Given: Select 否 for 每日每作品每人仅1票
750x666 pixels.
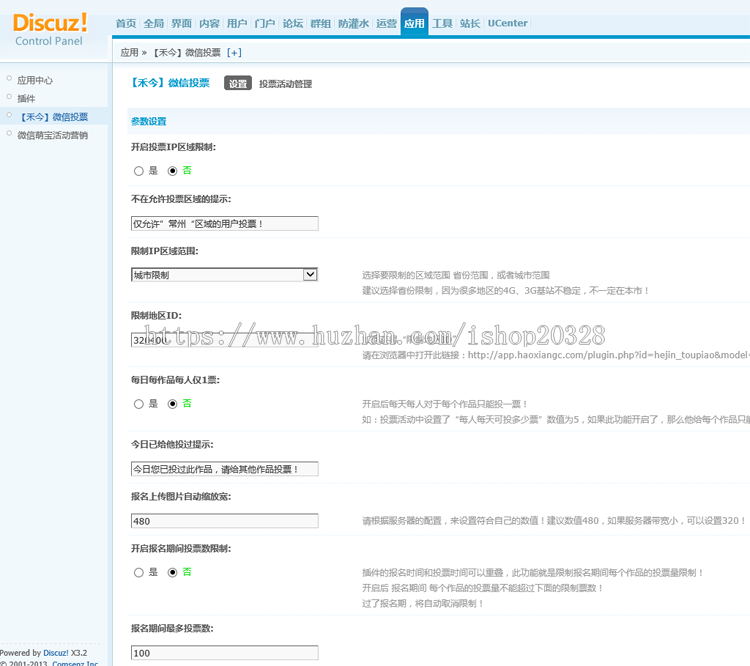Looking at the screenshot, I should click(x=172, y=404).
